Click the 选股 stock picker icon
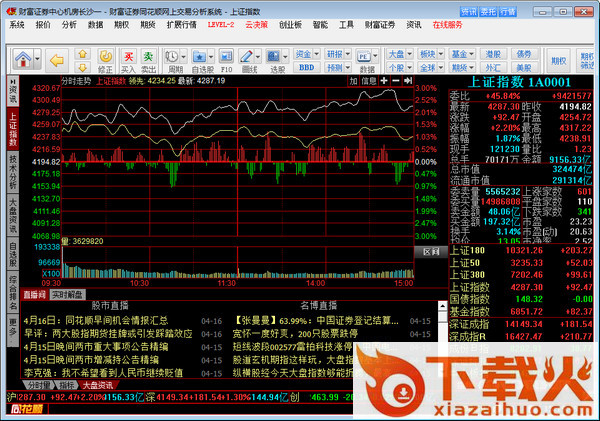This screenshot has height=421, width=600. click(273, 57)
